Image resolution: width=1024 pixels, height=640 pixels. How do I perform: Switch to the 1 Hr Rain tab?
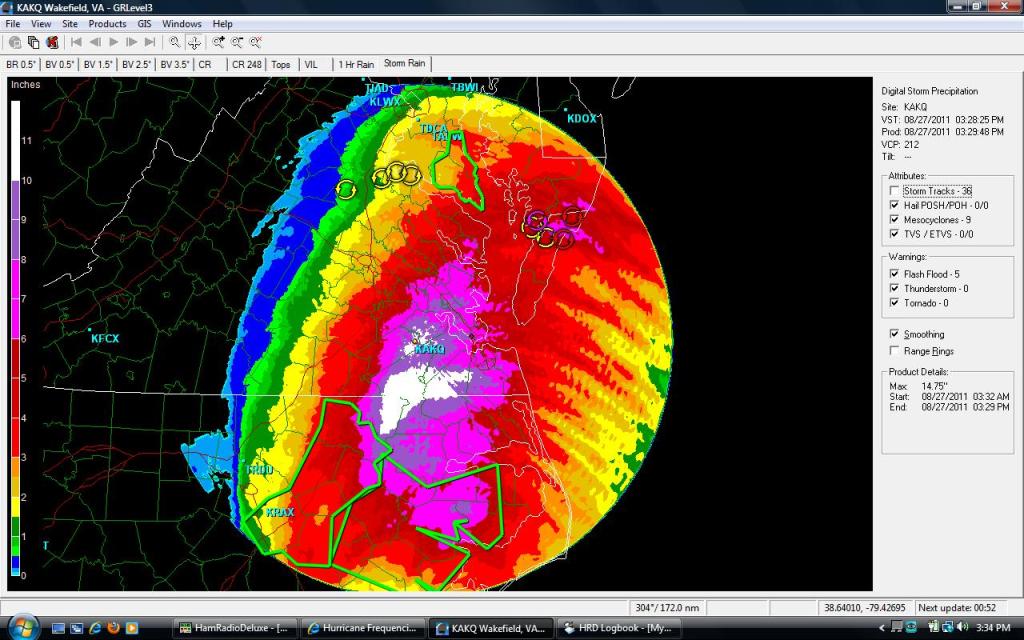tap(356, 64)
